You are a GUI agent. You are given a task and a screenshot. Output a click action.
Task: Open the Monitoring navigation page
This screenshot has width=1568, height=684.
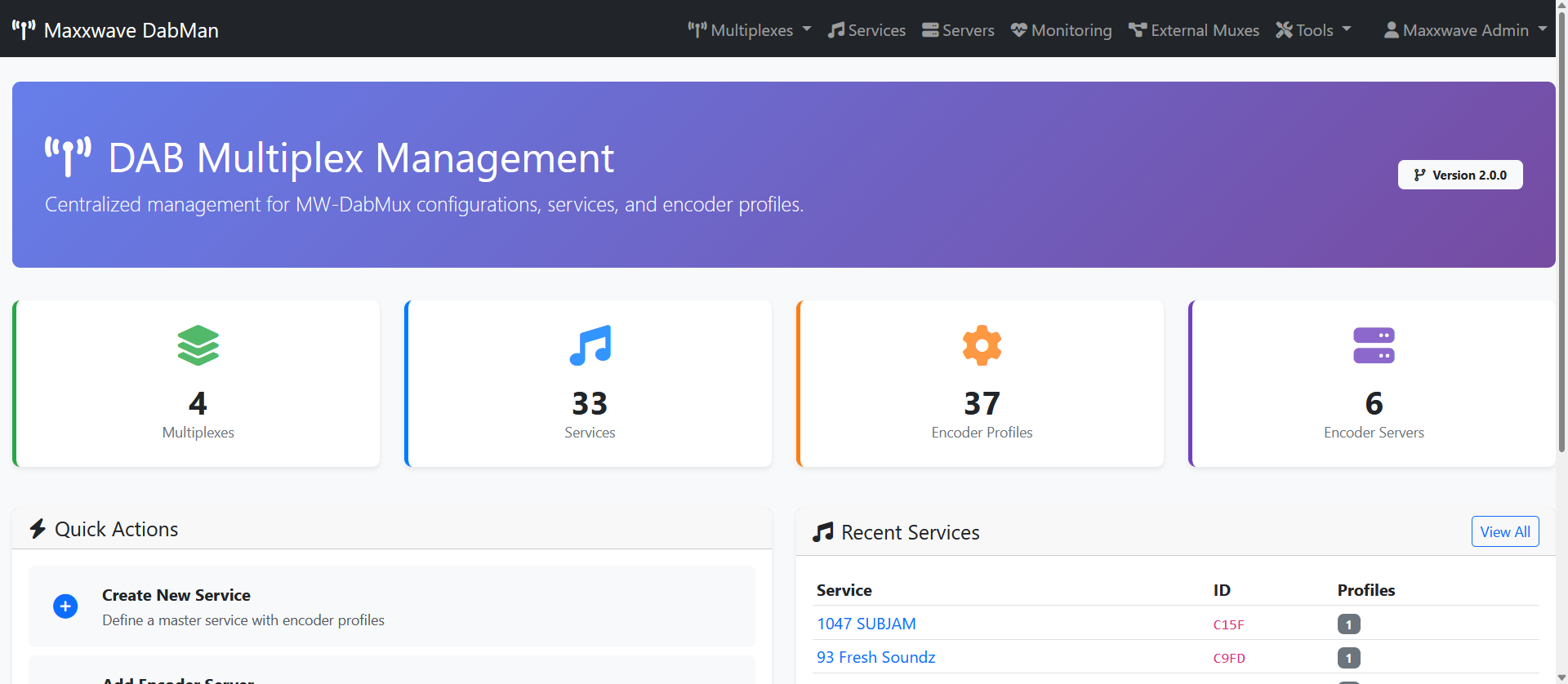[1061, 30]
